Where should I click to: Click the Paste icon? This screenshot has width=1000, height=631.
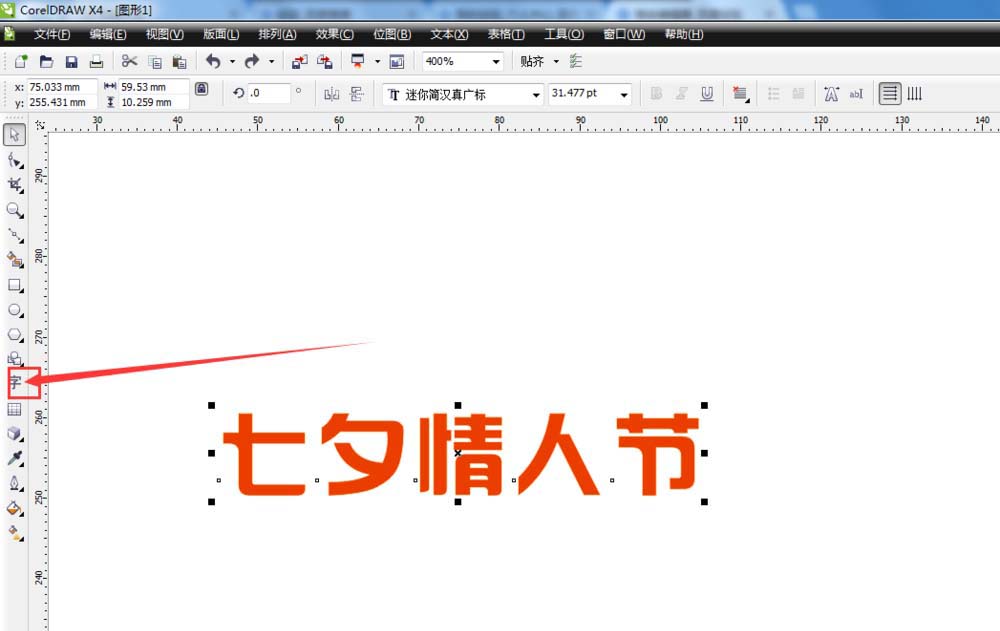180,61
